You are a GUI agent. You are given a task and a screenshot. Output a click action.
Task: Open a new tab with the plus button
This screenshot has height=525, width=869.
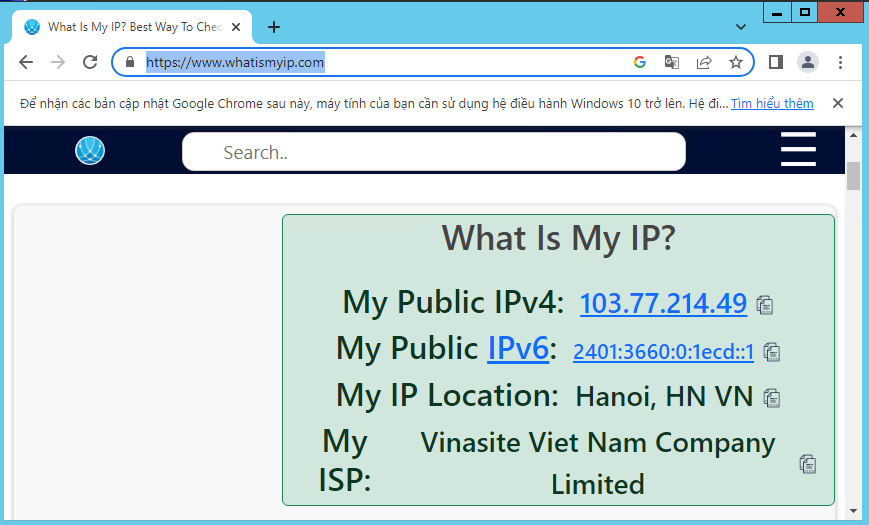click(x=274, y=27)
